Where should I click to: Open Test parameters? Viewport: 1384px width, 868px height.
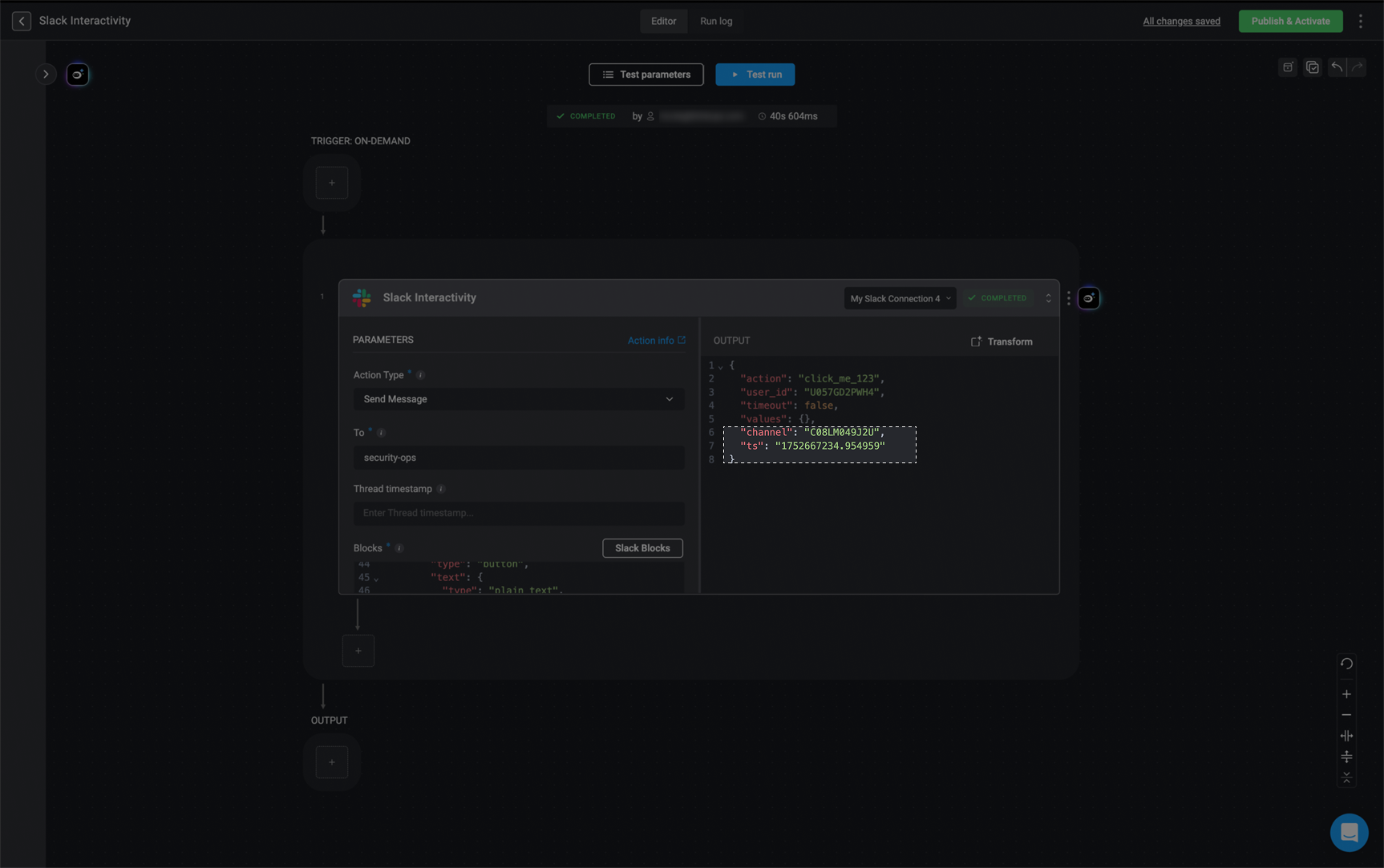tap(646, 75)
